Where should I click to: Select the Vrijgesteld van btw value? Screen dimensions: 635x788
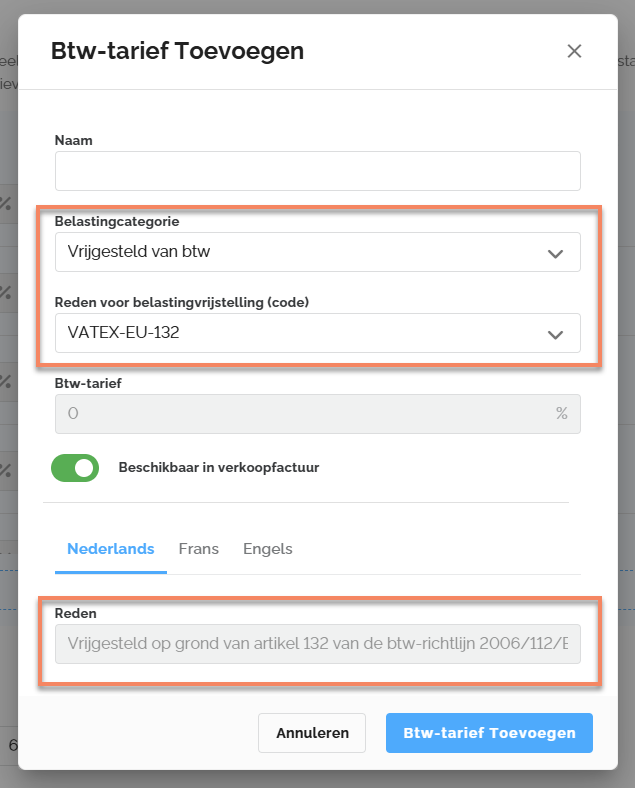(139, 251)
